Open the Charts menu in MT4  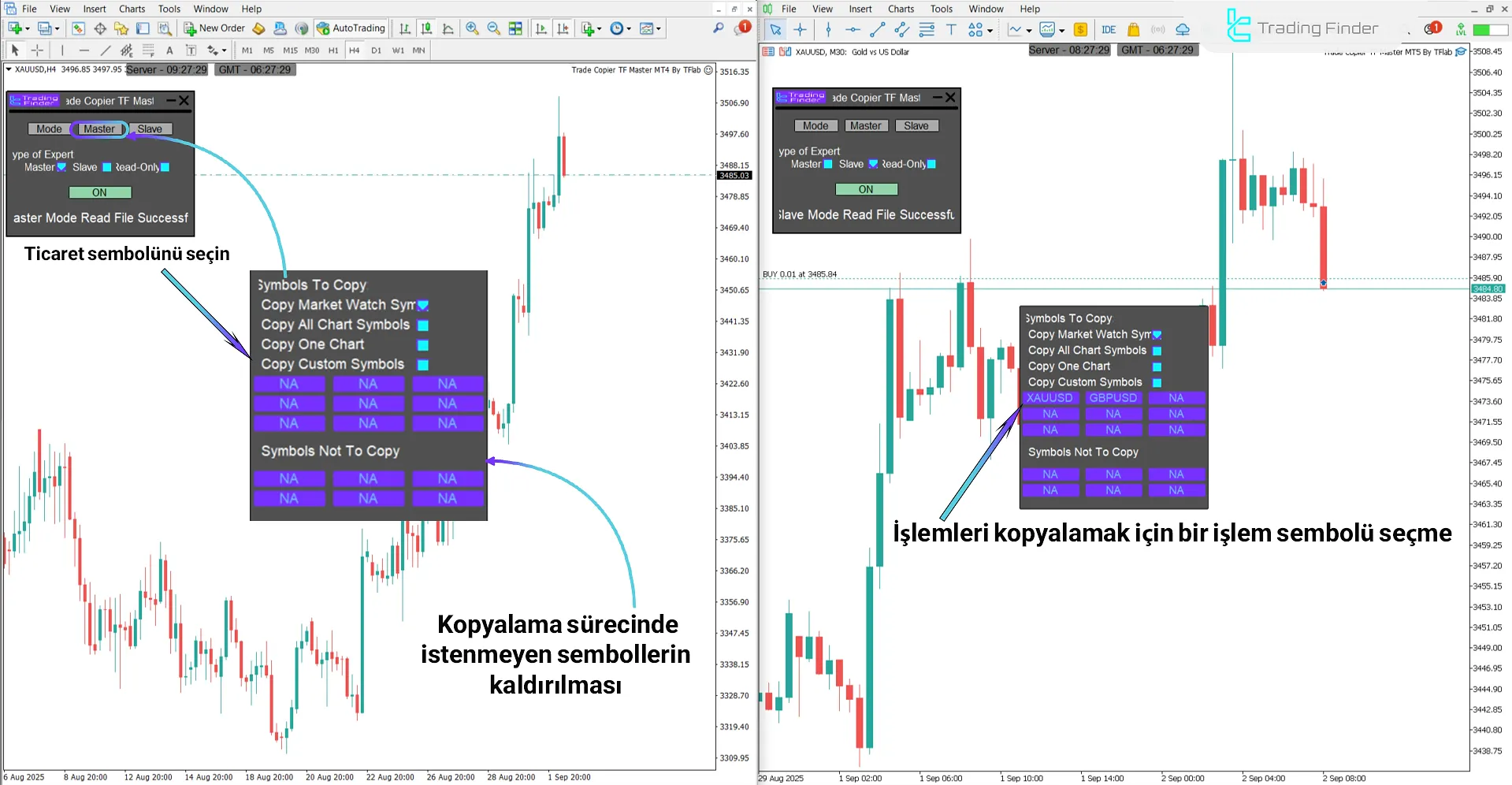point(132,9)
